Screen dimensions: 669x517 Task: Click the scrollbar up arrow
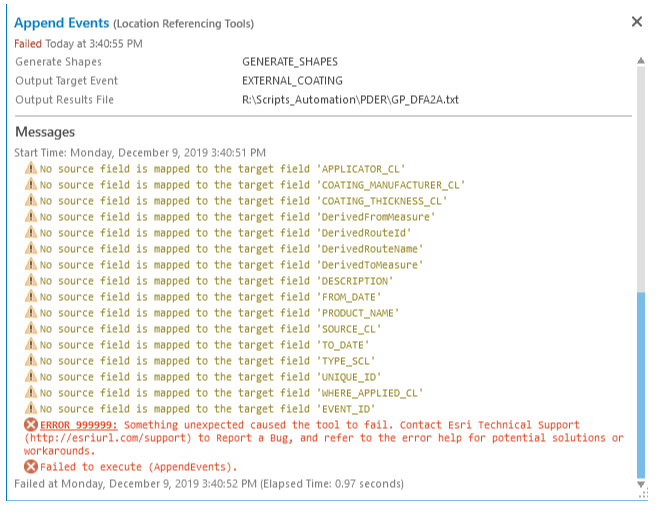(x=641, y=62)
